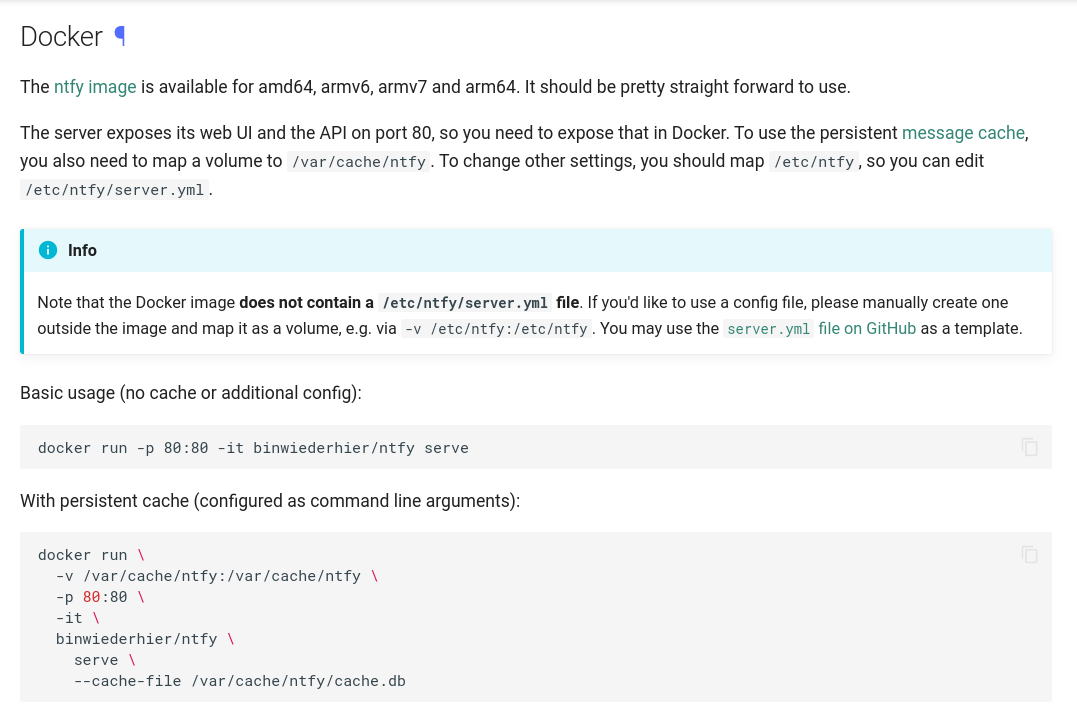Copy the basic docker run command to clipboard
The width and height of the screenshot is (1077, 713).
pos(1029,447)
